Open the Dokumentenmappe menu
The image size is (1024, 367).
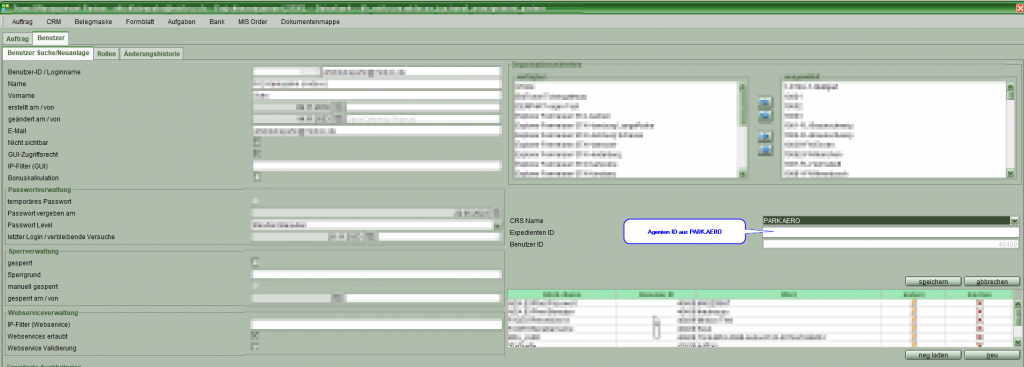(310, 22)
